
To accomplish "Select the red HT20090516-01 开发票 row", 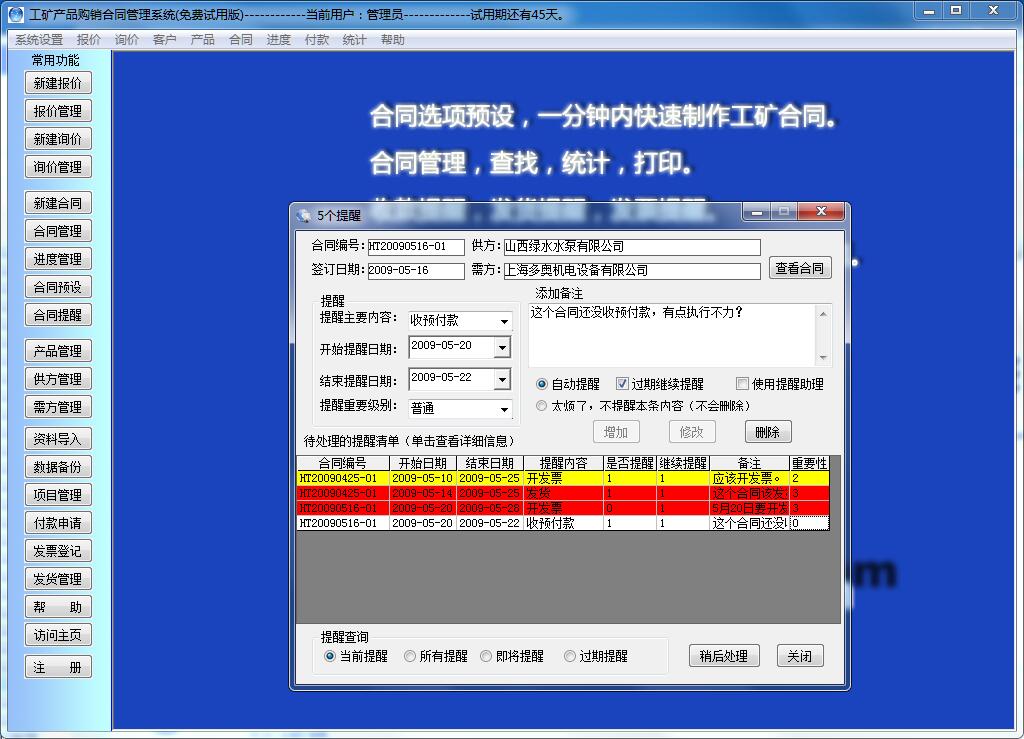I will 563,508.
